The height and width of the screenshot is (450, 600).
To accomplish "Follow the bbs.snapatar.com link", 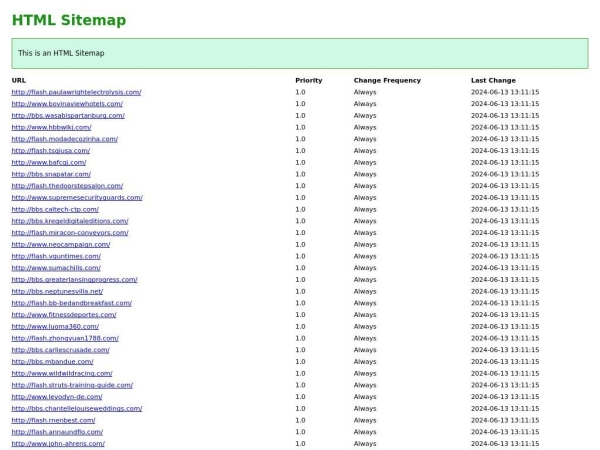I will [x=51, y=174].
